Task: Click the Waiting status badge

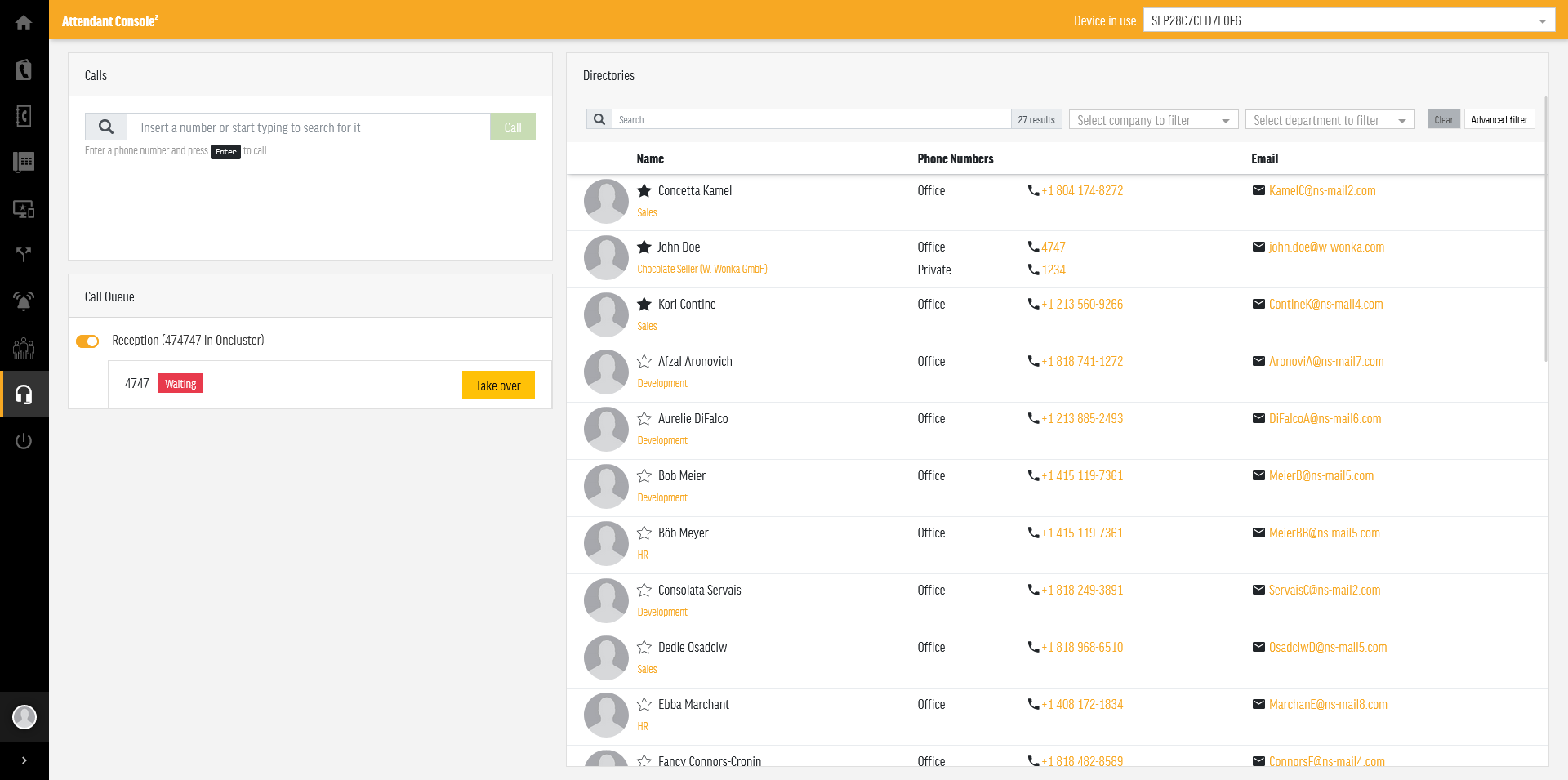Action: pyautogui.click(x=180, y=384)
